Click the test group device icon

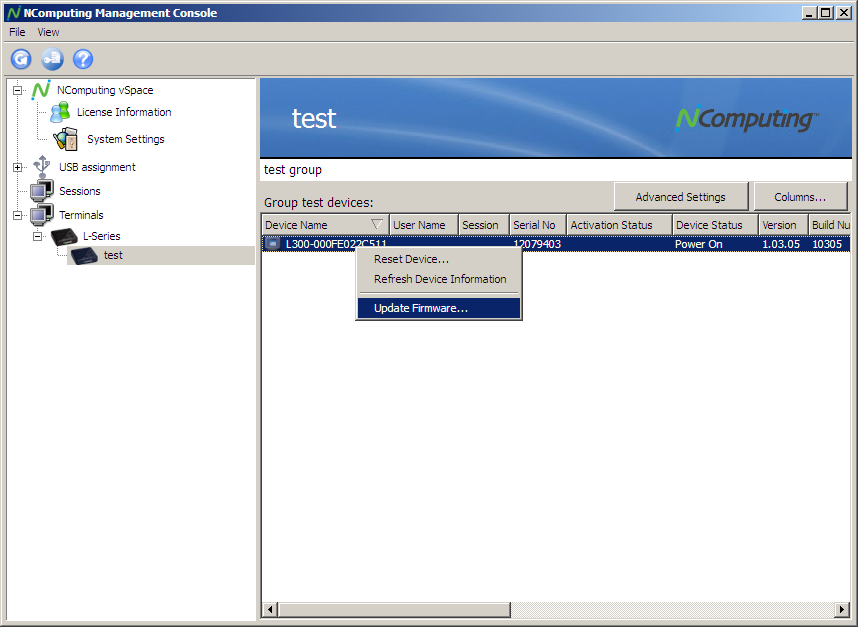pyautogui.click(x=84, y=256)
